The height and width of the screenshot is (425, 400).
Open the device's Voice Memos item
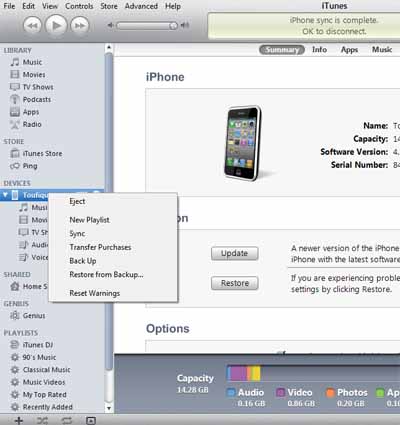click(x=33, y=257)
